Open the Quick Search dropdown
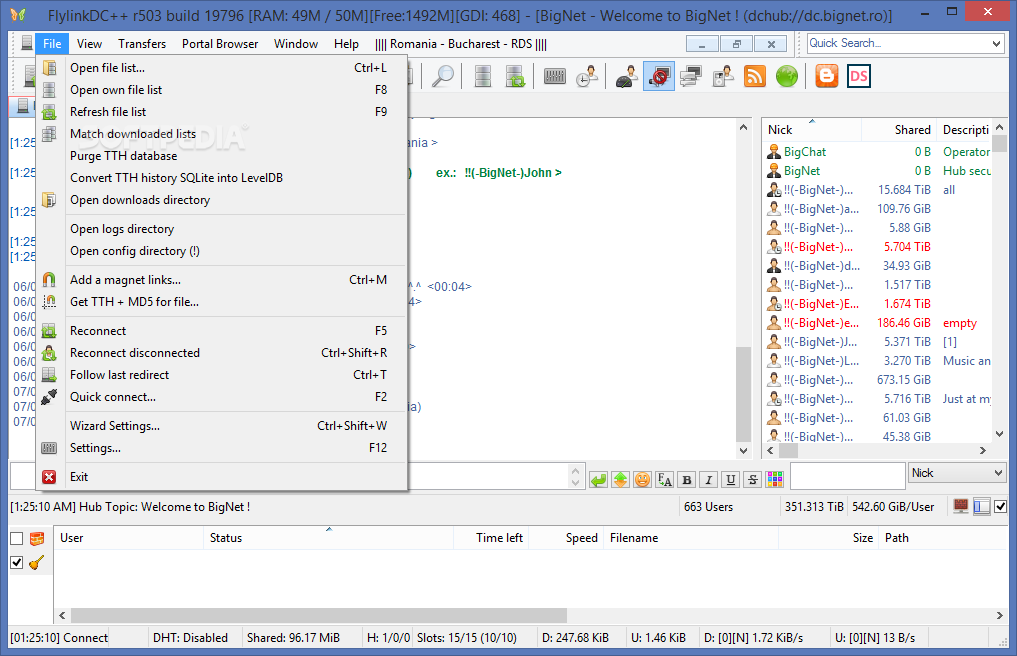This screenshot has height=656, width=1017. (x=996, y=43)
